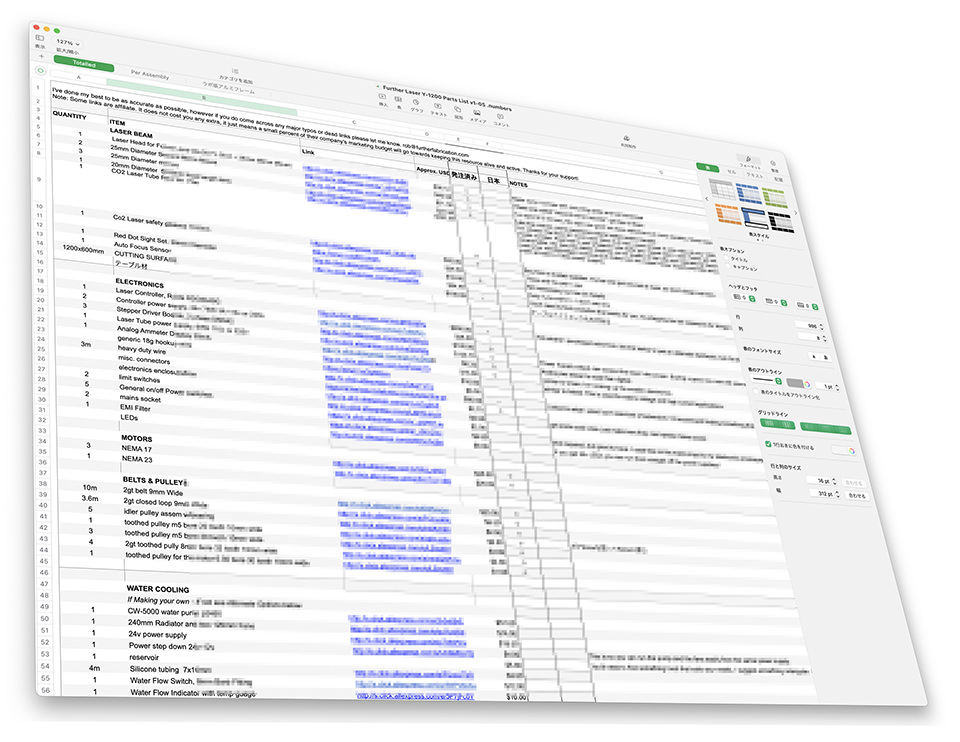Click the Comment (コメント) toolbar icon
The width and height of the screenshot is (960, 742).
point(500,116)
